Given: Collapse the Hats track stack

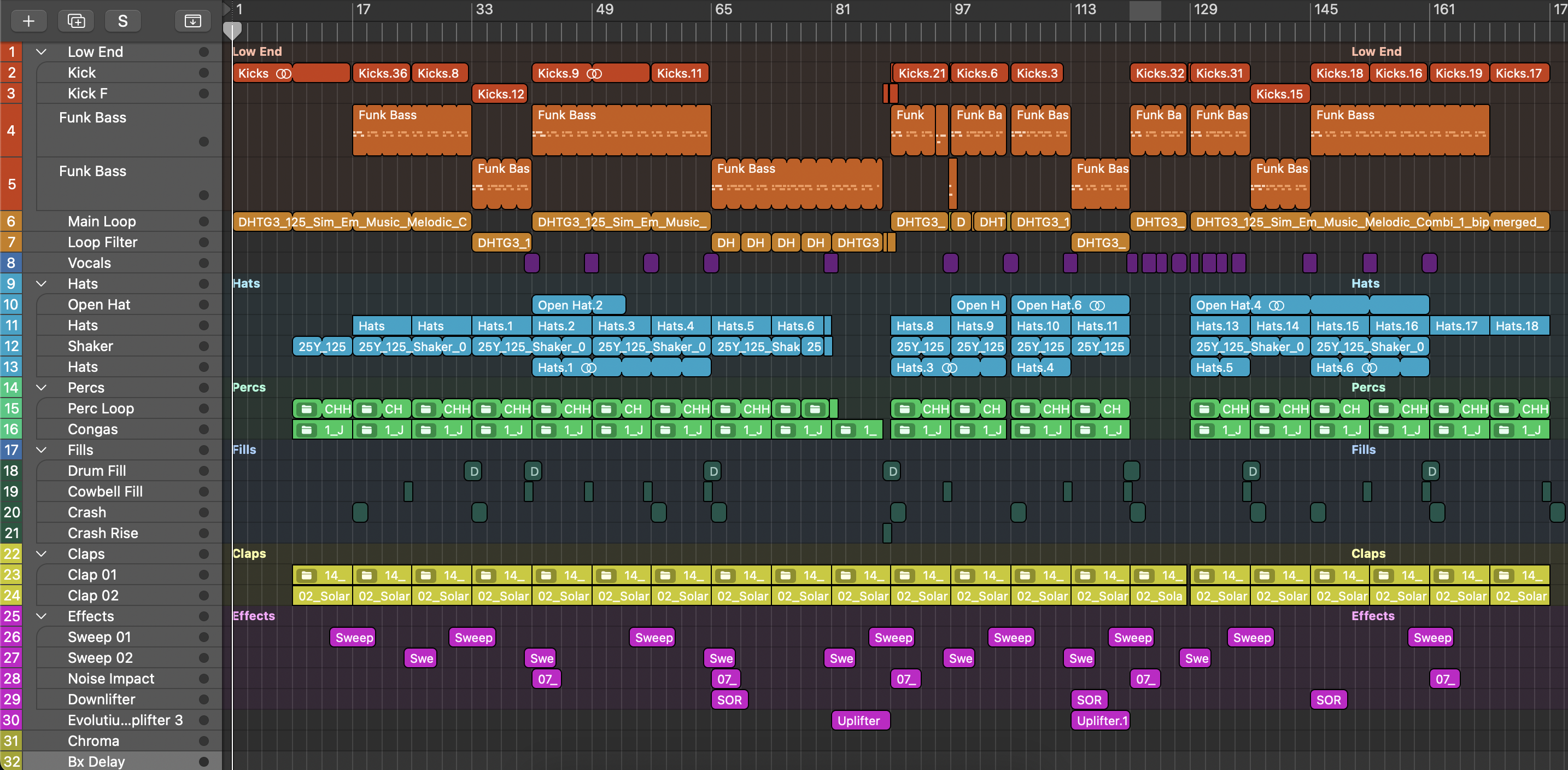Looking at the screenshot, I should click(42, 284).
